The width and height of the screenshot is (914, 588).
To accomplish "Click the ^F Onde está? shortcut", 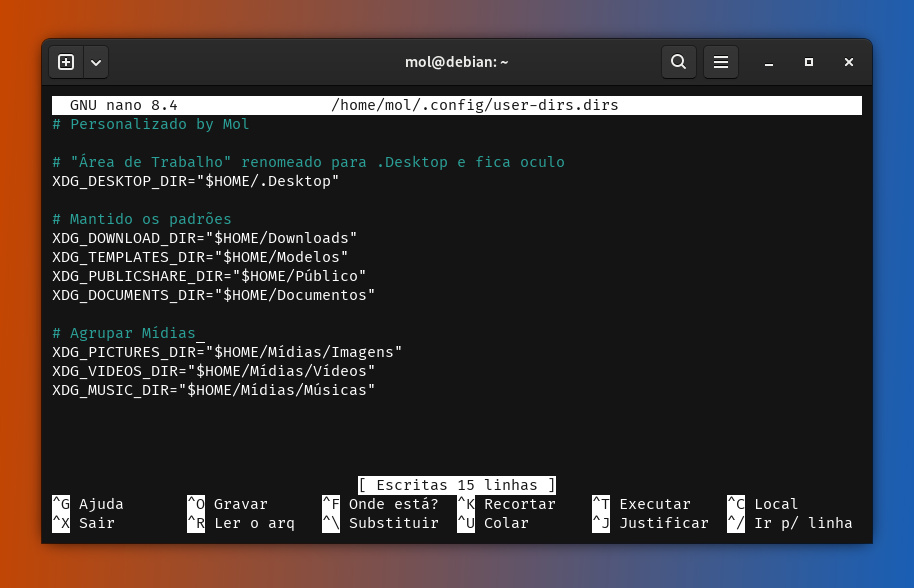I will pos(380,504).
